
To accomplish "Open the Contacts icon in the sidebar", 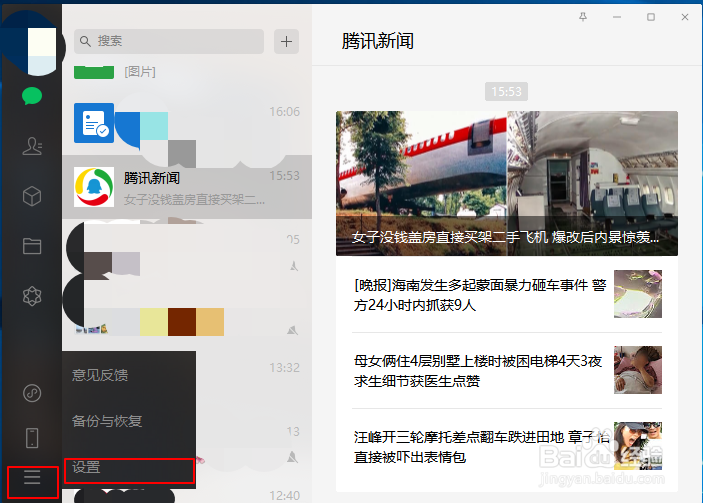I will pyautogui.click(x=32, y=146).
